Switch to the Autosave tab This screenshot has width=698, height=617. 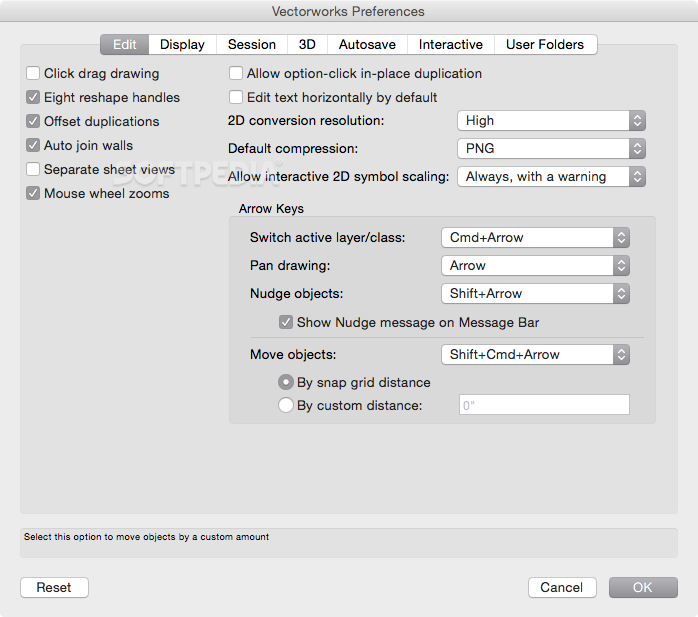coord(367,45)
